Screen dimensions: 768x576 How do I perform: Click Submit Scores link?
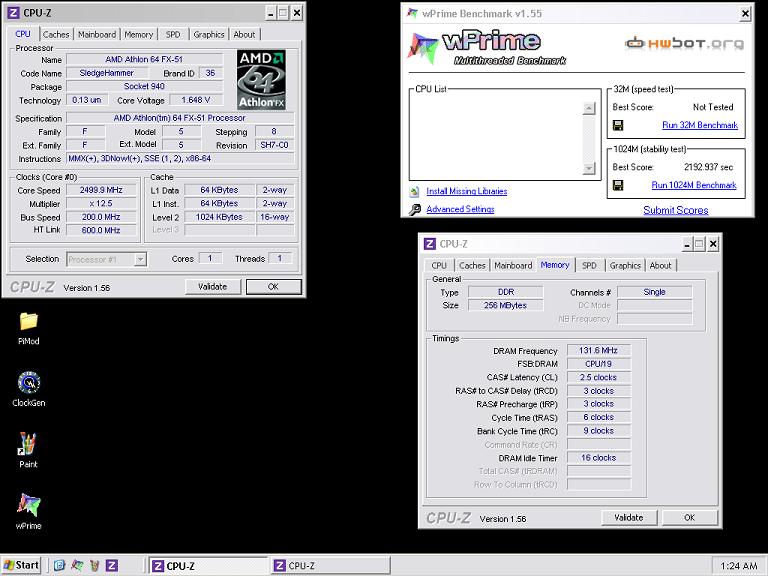676,210
